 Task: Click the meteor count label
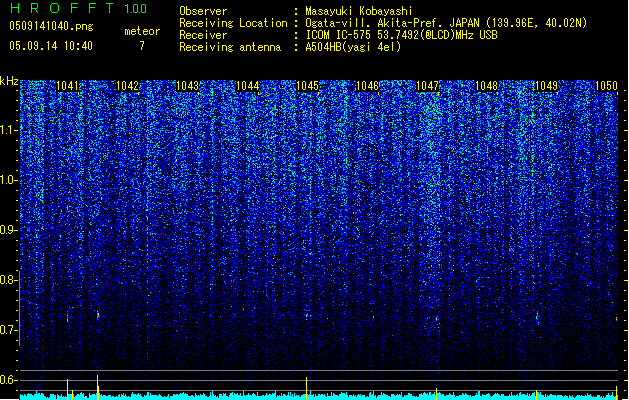click(x=142, y=31)
